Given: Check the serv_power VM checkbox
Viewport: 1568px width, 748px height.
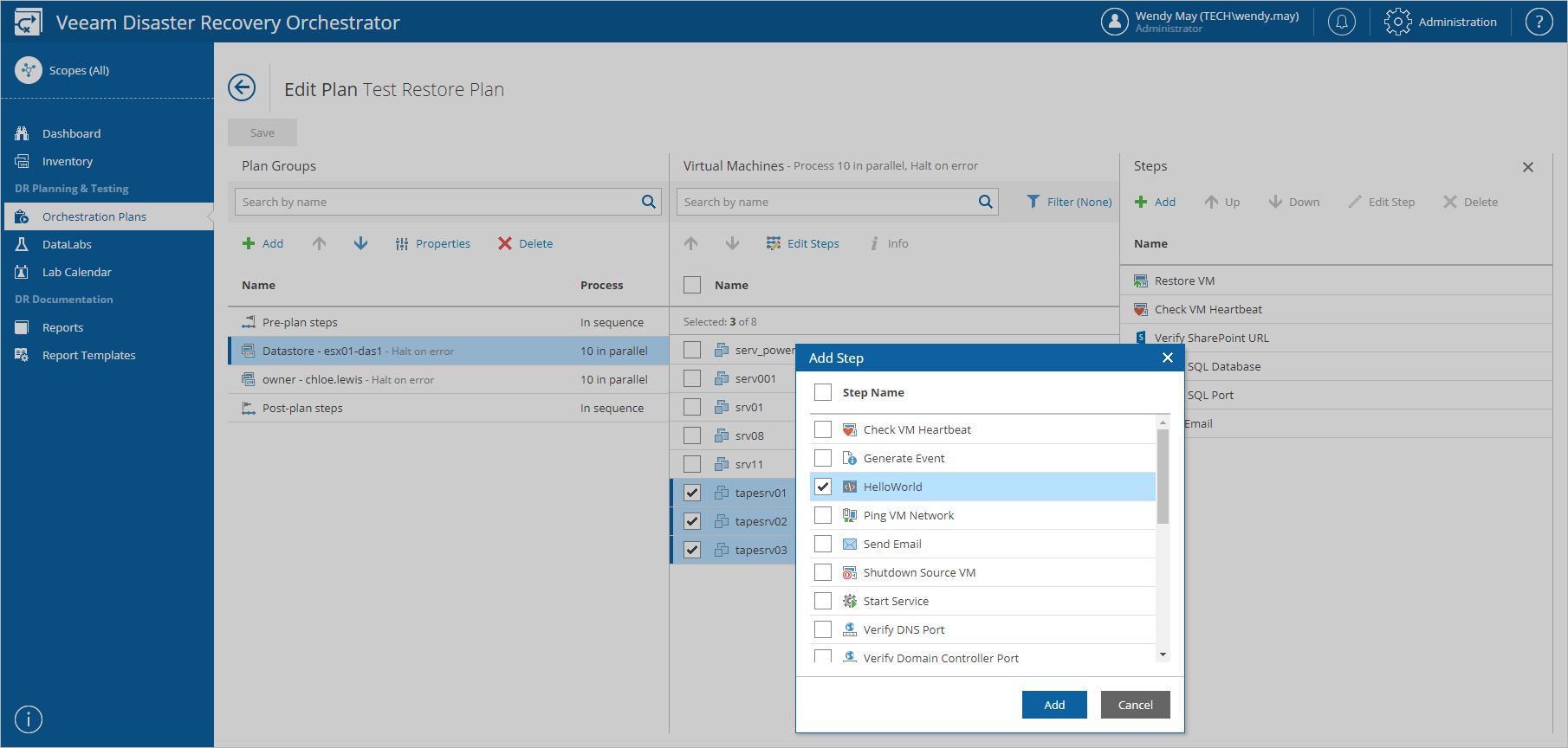Looking at the screenshot, I should [x=692, y=350].
